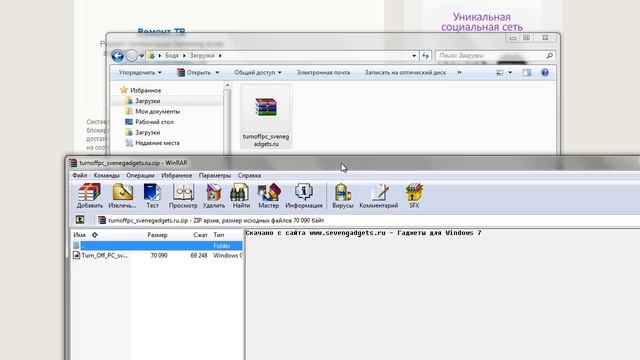
Task: Click the Извлечь (Extract) icon in WinRAR
Action: [x=122, y=196]
